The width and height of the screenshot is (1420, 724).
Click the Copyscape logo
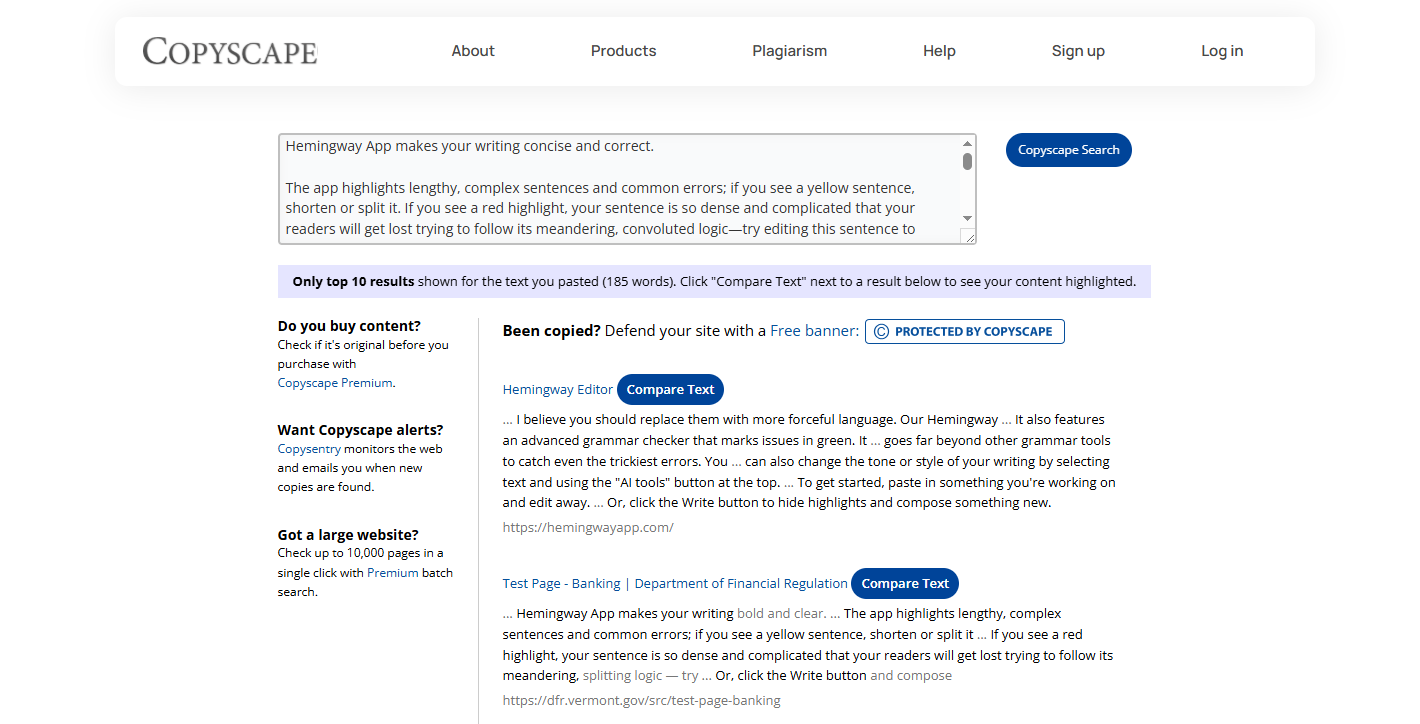point(229,51)
